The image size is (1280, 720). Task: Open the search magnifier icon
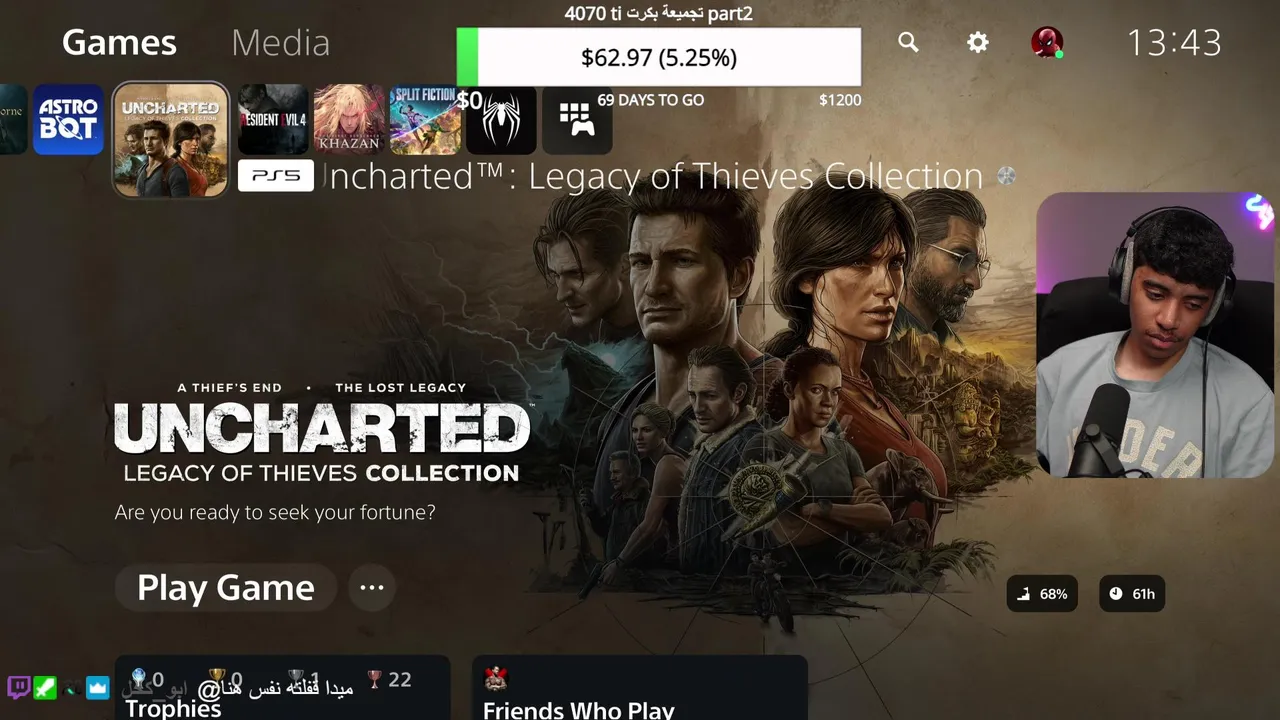pyautogui.click(x=908, y=42)
